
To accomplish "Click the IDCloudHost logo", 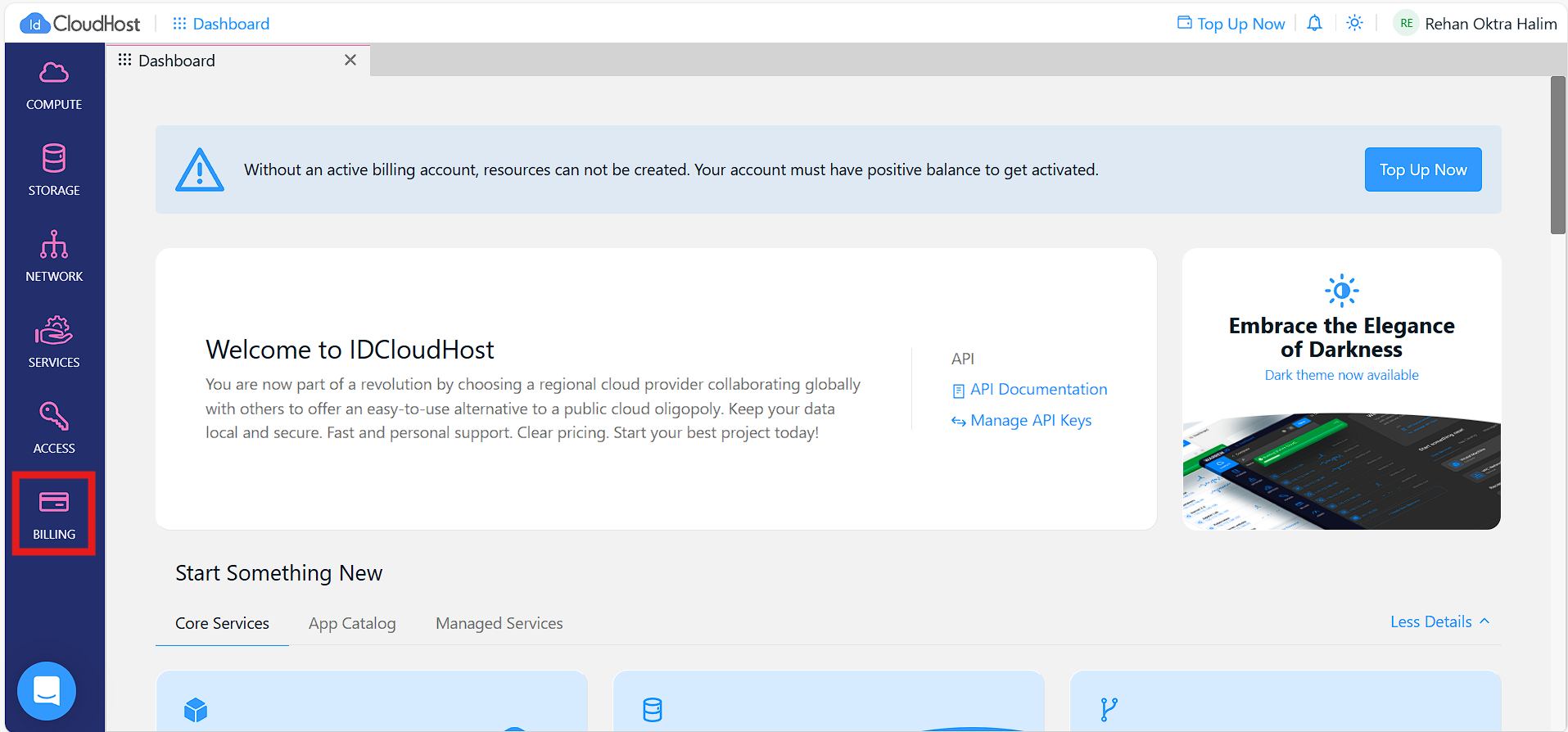I will 80,24.
